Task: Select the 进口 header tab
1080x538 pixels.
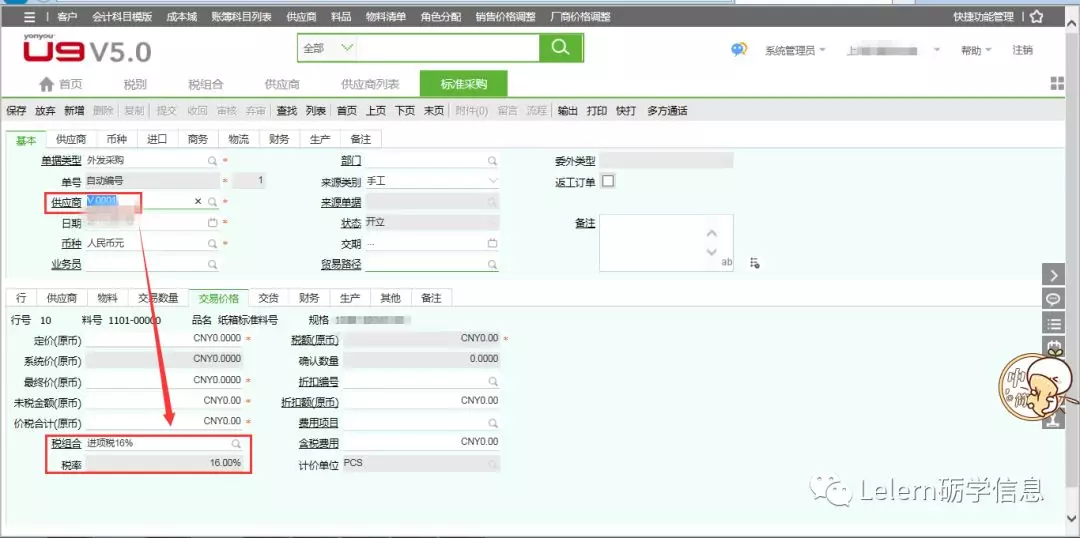Action: point(157,139)
